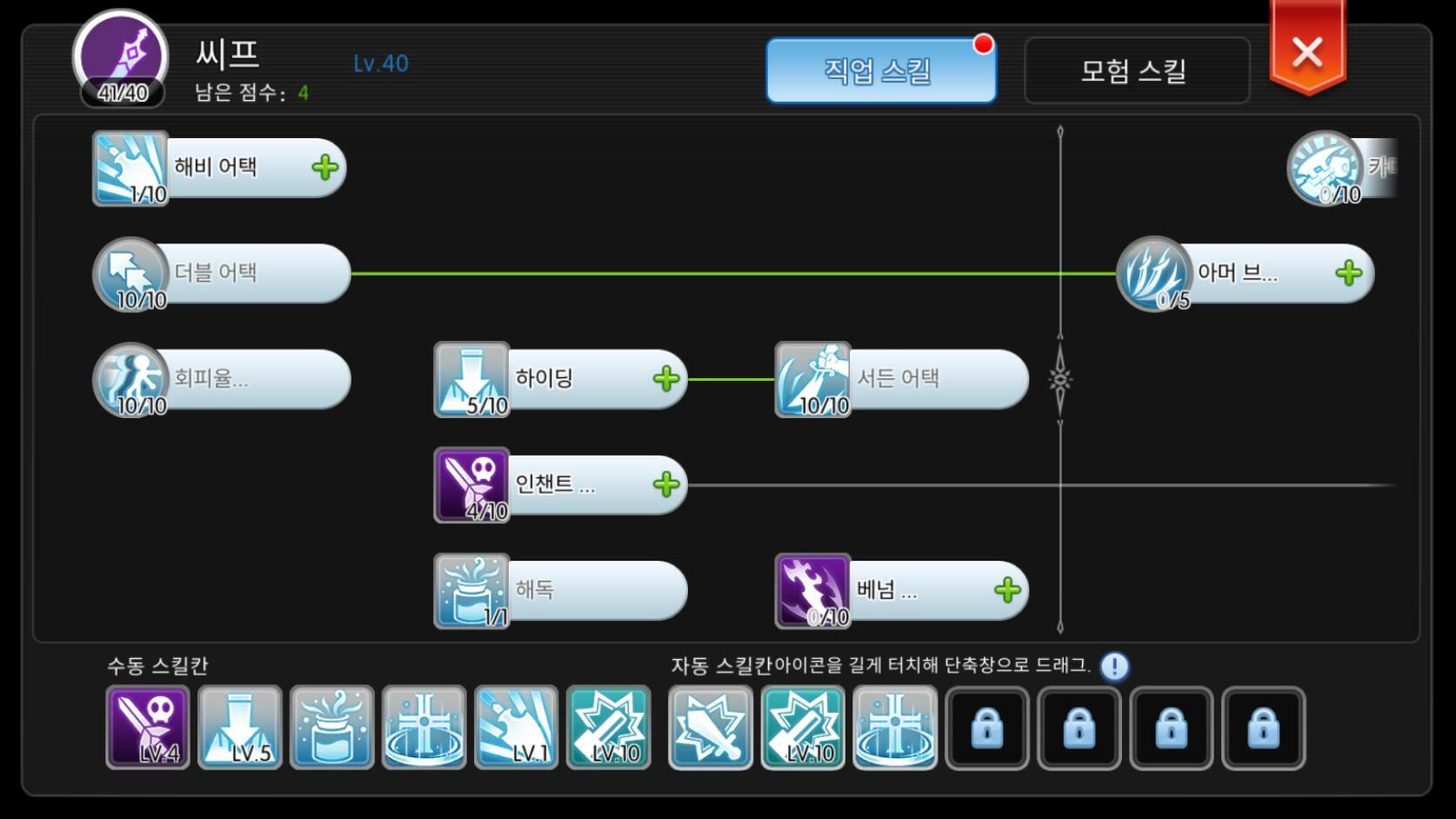Select the 해독 potion skill icon
The width and height of the screenshot is (1456, 819).
[x=471, y=590]
